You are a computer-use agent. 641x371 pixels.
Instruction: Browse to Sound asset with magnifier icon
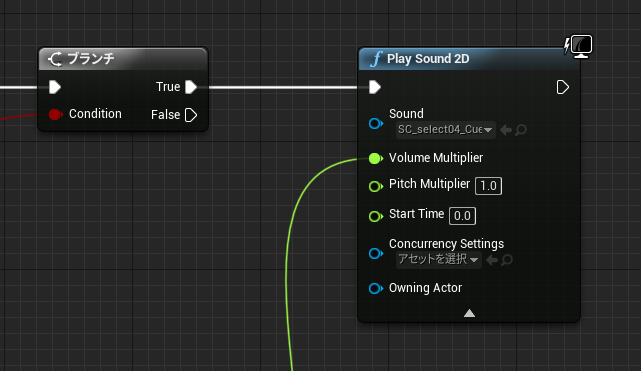click(521, 130)
